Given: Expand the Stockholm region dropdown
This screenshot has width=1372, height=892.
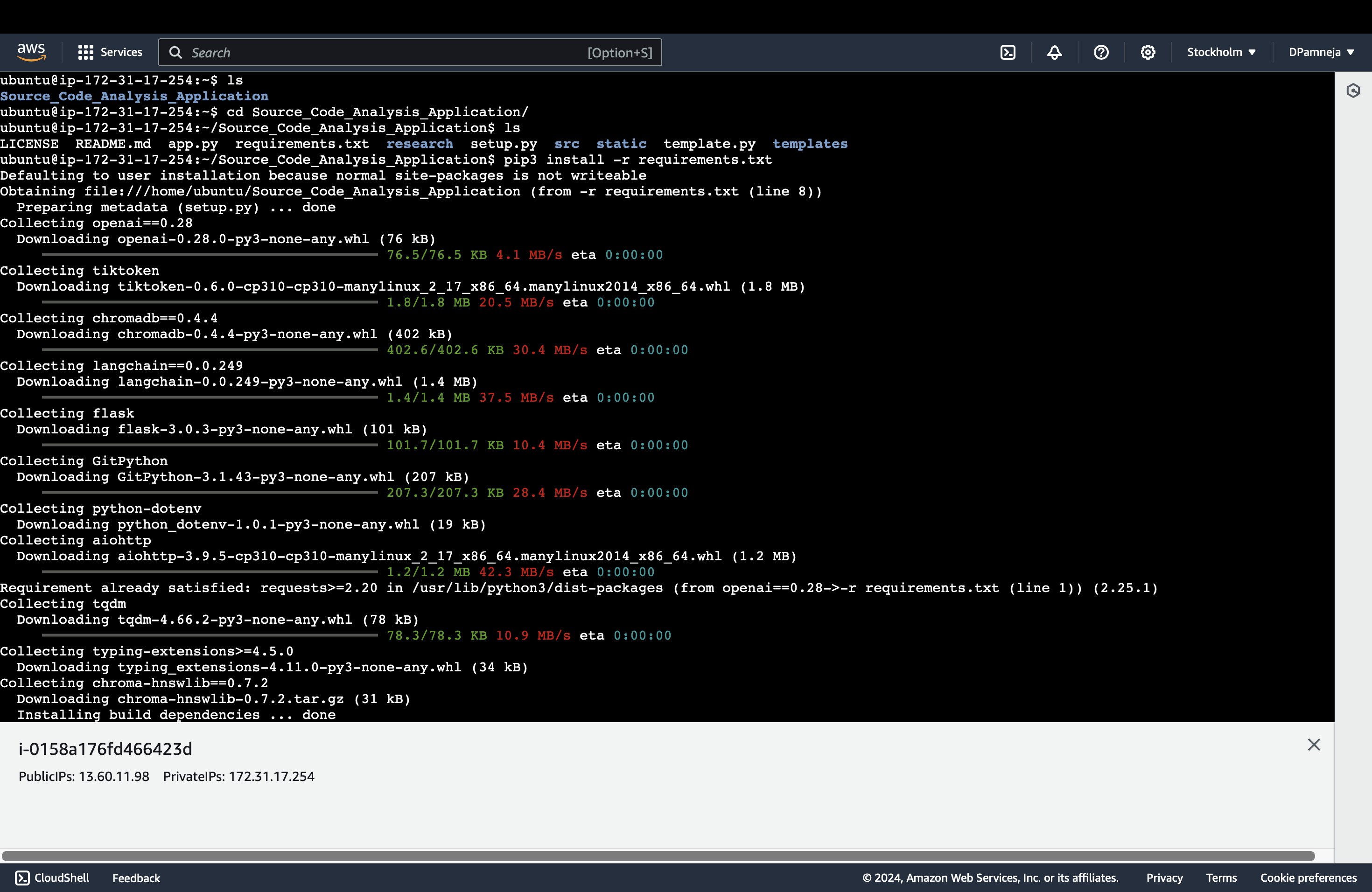Looking at the screenshot, I should [1221, 52].
